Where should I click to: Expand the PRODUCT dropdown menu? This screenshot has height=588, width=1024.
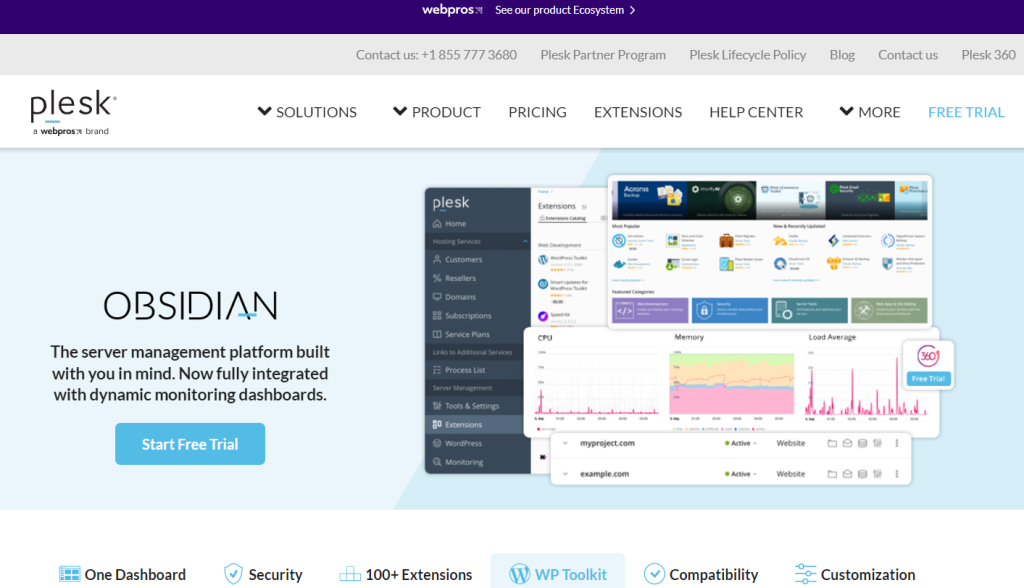click(437, 112)
